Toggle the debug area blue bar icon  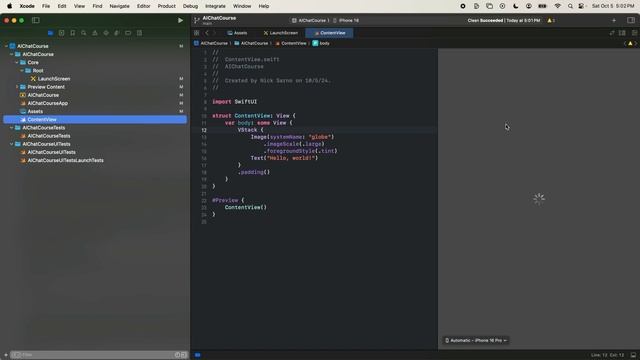tap(198, 355)
